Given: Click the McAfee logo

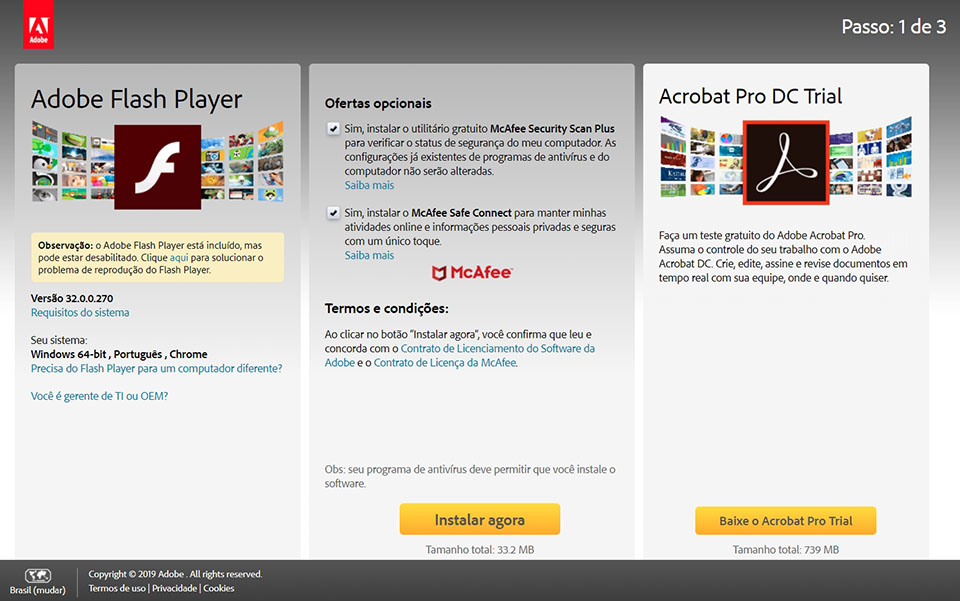Looking at the screenshot, I should coord(471,272).
